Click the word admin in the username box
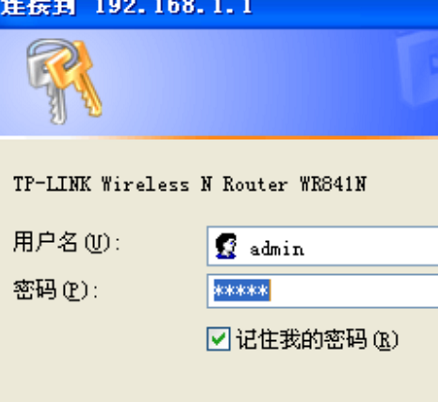The height and width of the screenshot is (402, 438). pos(277,249)
